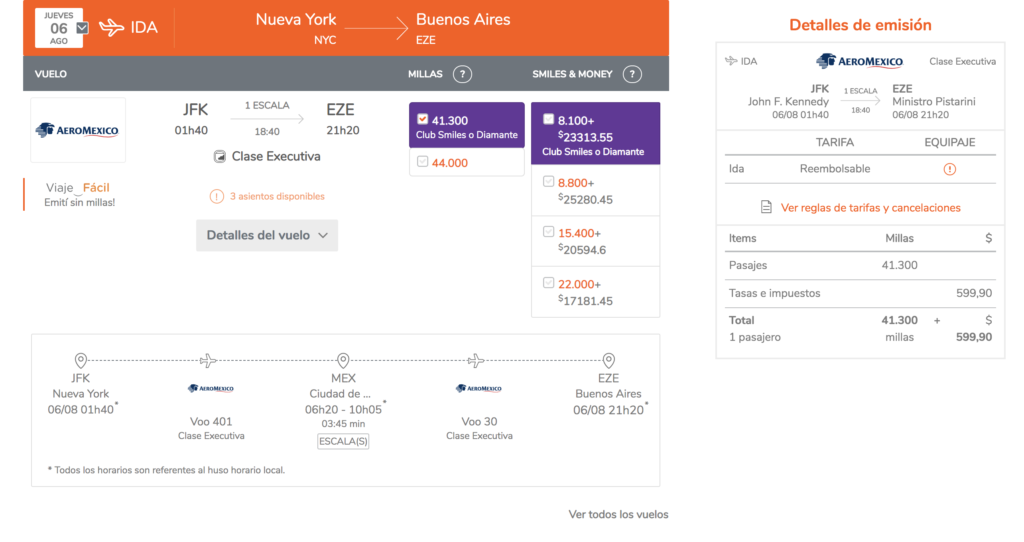Click the Aeromexico logo above Voo 30
This screenshot has height=542, width=1024.
479,389
